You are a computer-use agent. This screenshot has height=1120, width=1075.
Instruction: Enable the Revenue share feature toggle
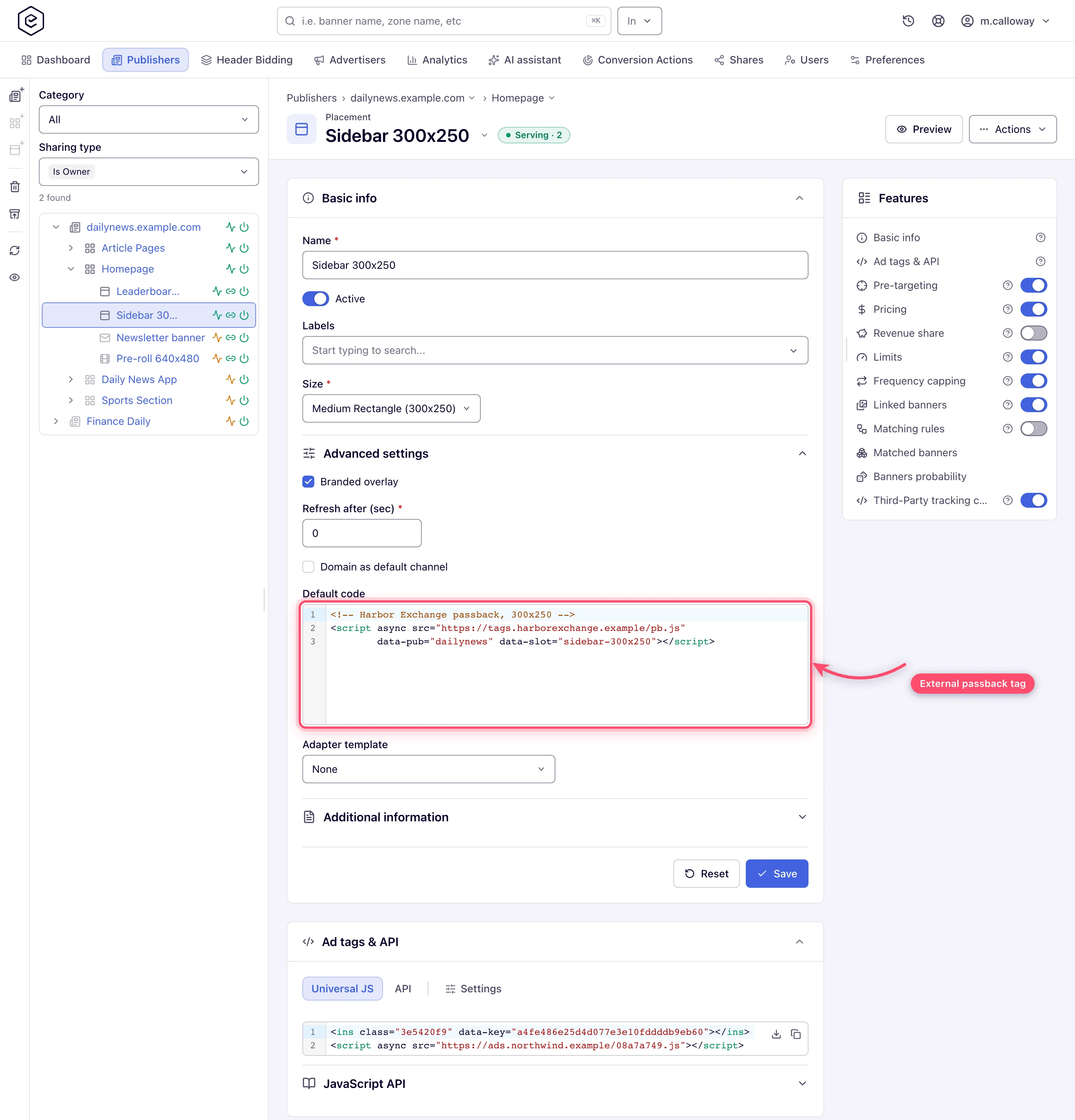click(1033, 333)
